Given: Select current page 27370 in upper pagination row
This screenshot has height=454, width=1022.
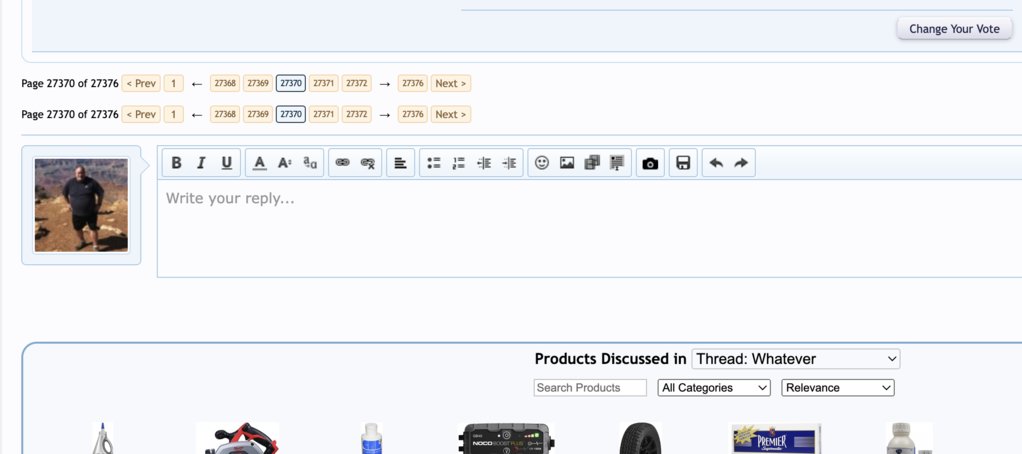Looking at the screenshot, I should 291,83.
